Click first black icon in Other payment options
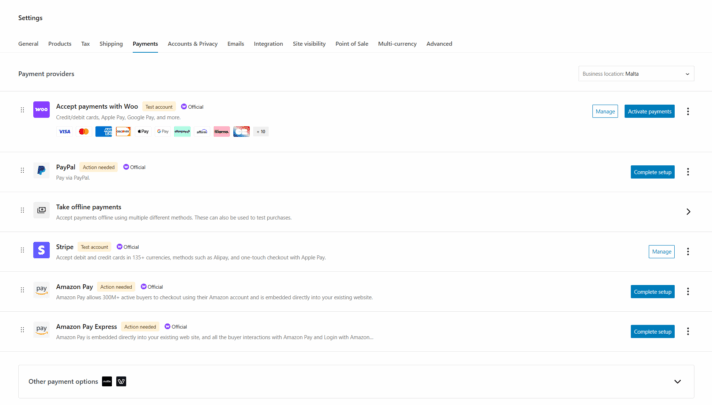This screenshot has width=712, height=405. coord(107,381)
